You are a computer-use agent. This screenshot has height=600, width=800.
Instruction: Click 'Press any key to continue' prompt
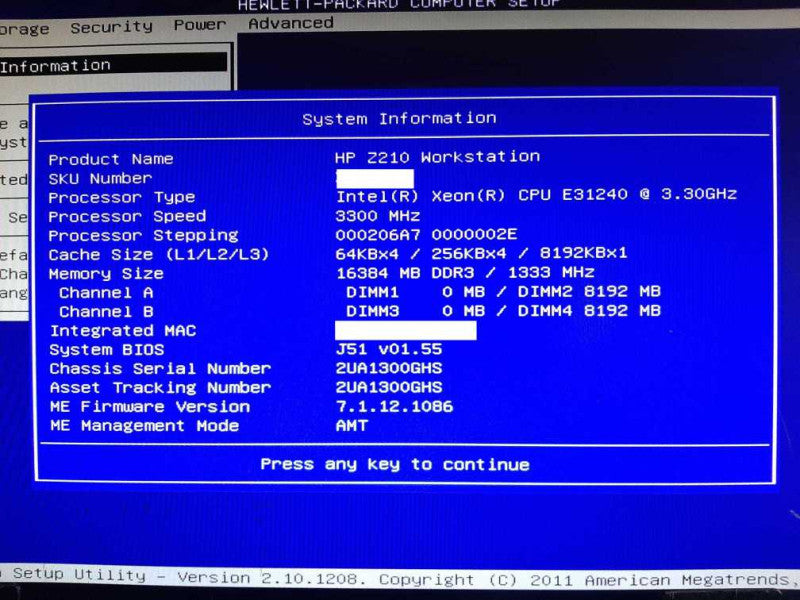395,464
